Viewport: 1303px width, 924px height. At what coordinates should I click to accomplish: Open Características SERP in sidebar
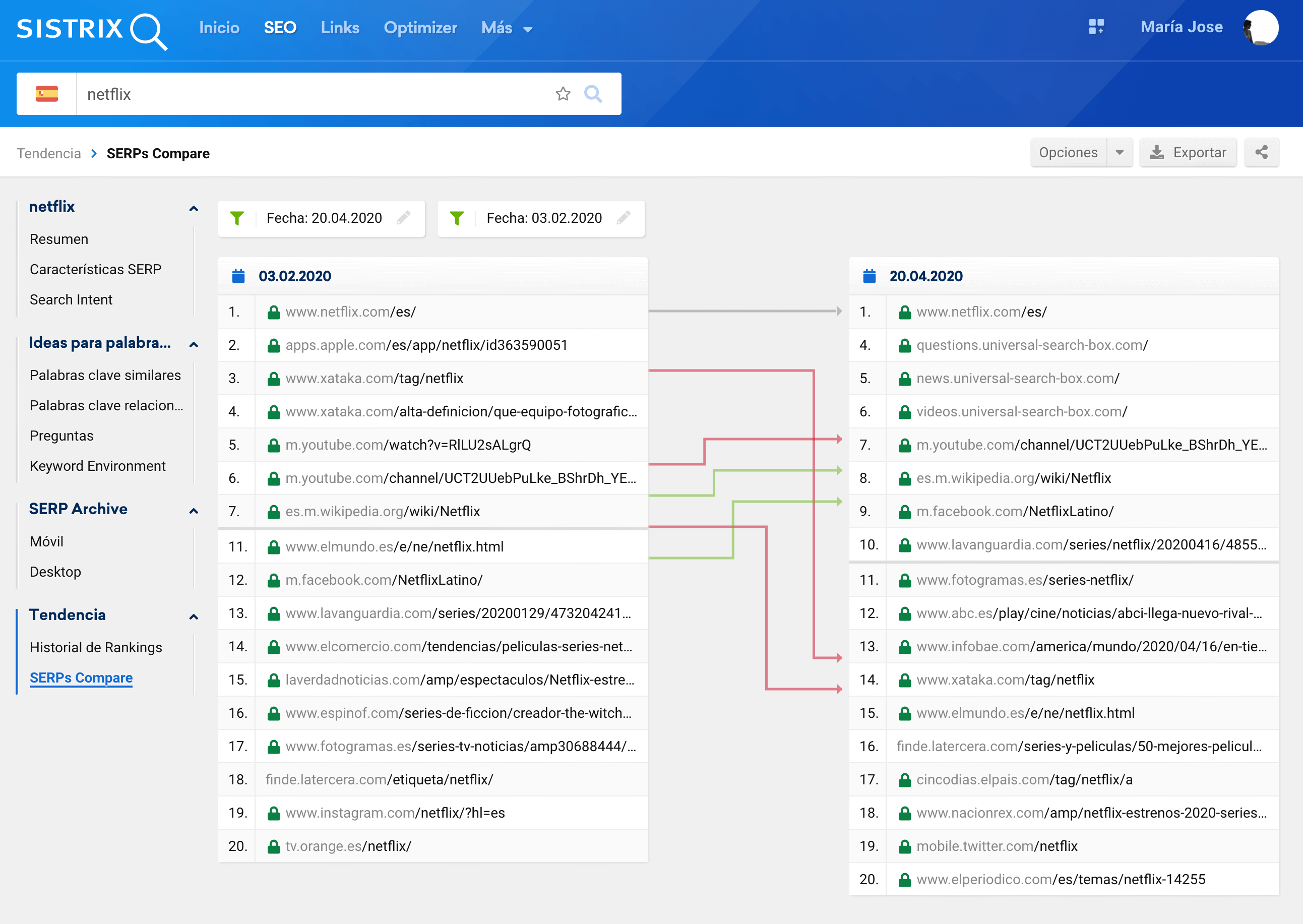pos(96,269)
